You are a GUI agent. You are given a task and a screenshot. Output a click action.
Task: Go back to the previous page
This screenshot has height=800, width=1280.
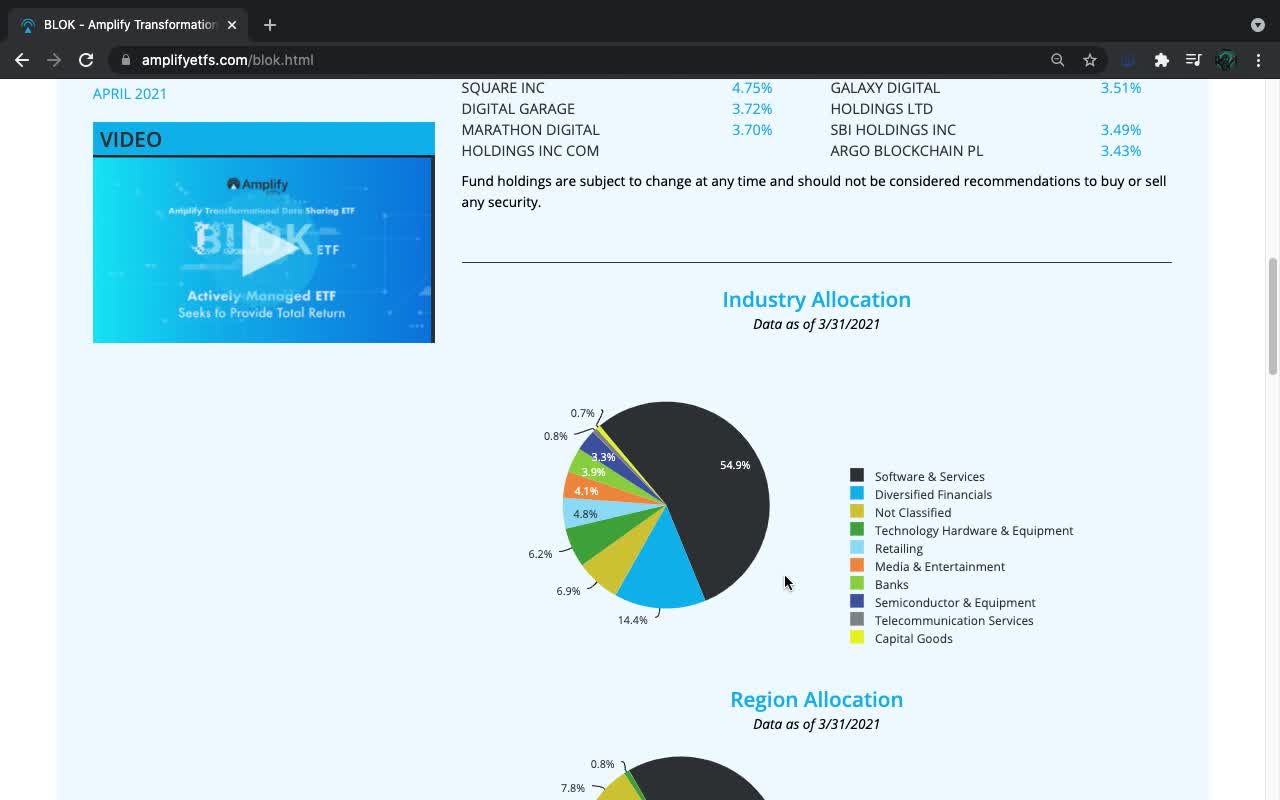tap(22, 60)
